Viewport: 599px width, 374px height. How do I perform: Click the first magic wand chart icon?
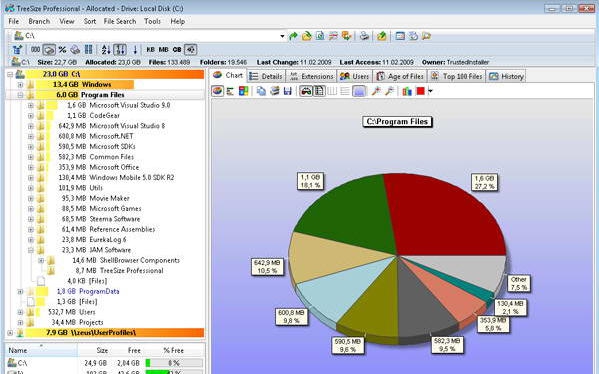click(376, 91)
